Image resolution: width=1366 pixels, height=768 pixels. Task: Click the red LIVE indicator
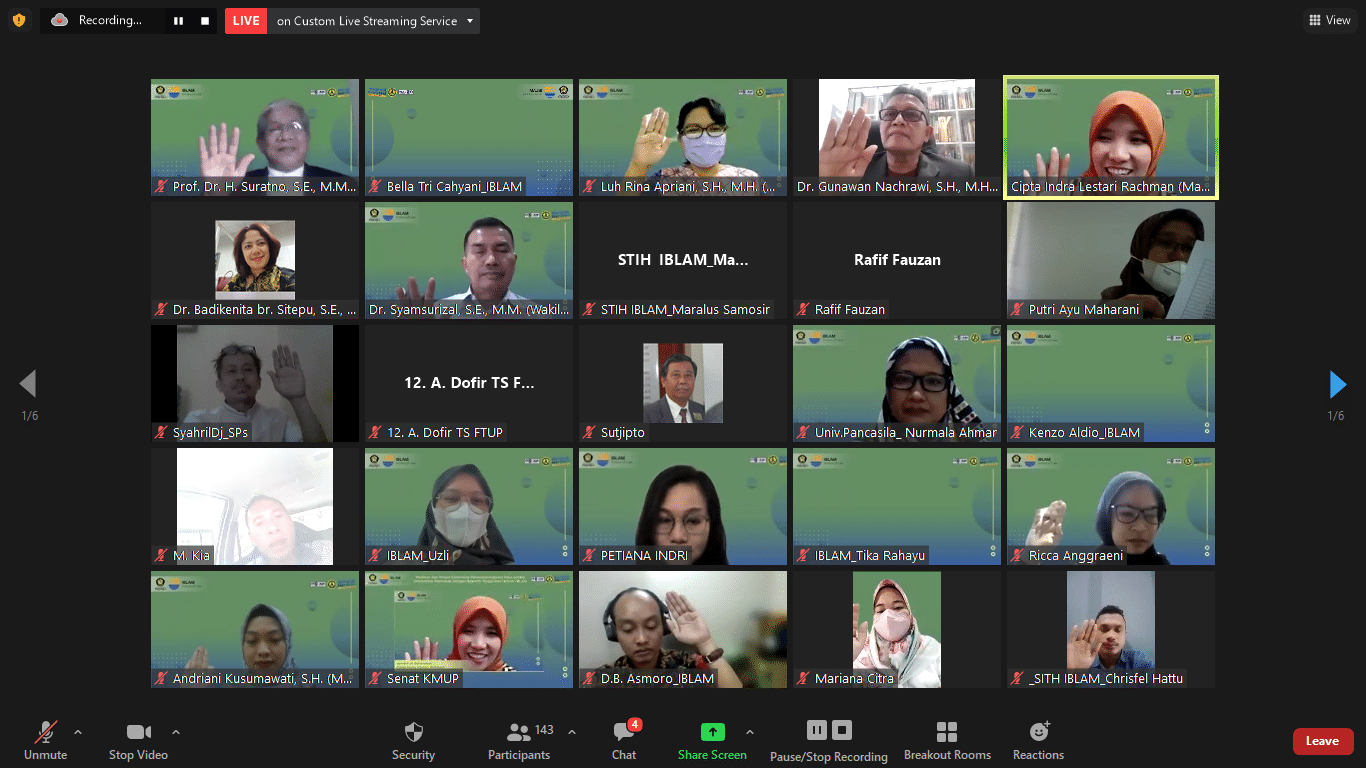coord(245,20)
